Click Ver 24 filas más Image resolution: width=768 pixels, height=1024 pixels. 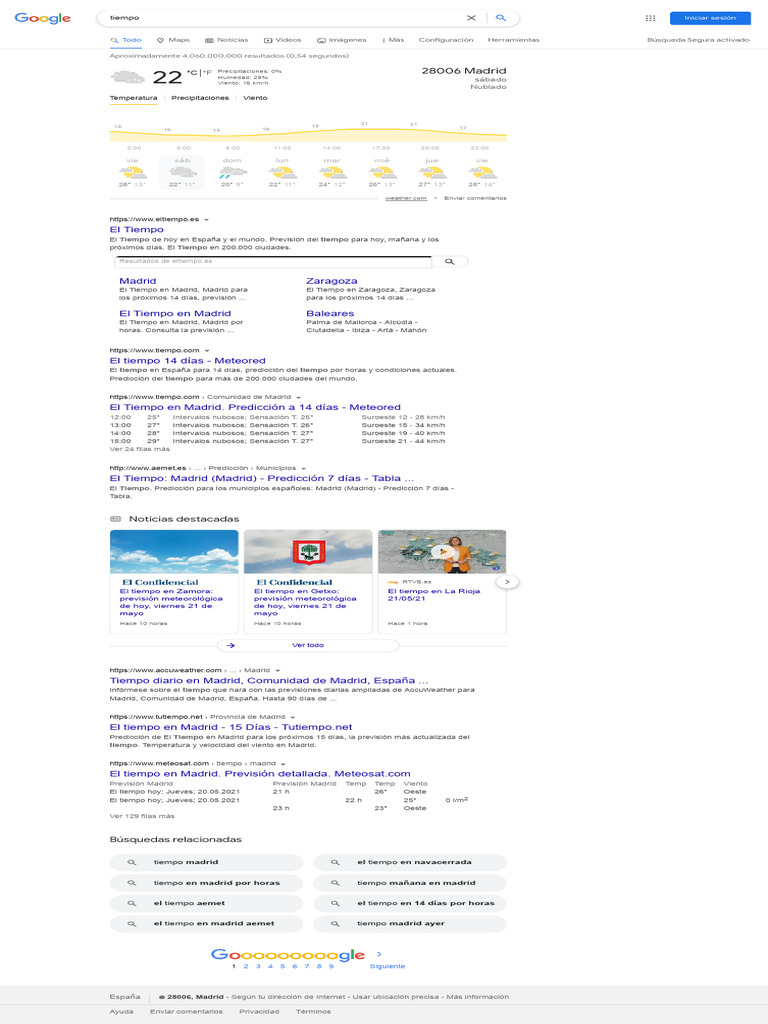point(139,449)
